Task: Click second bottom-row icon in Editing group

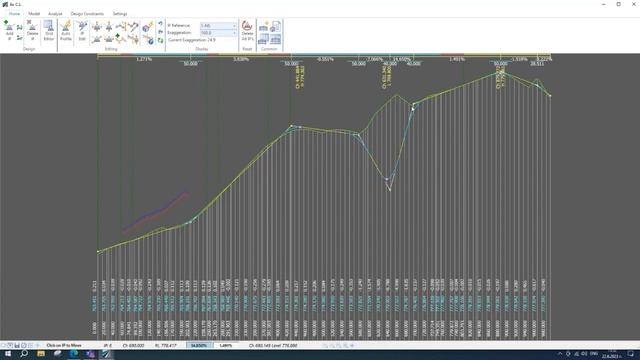Action: (x=109, y=39)
